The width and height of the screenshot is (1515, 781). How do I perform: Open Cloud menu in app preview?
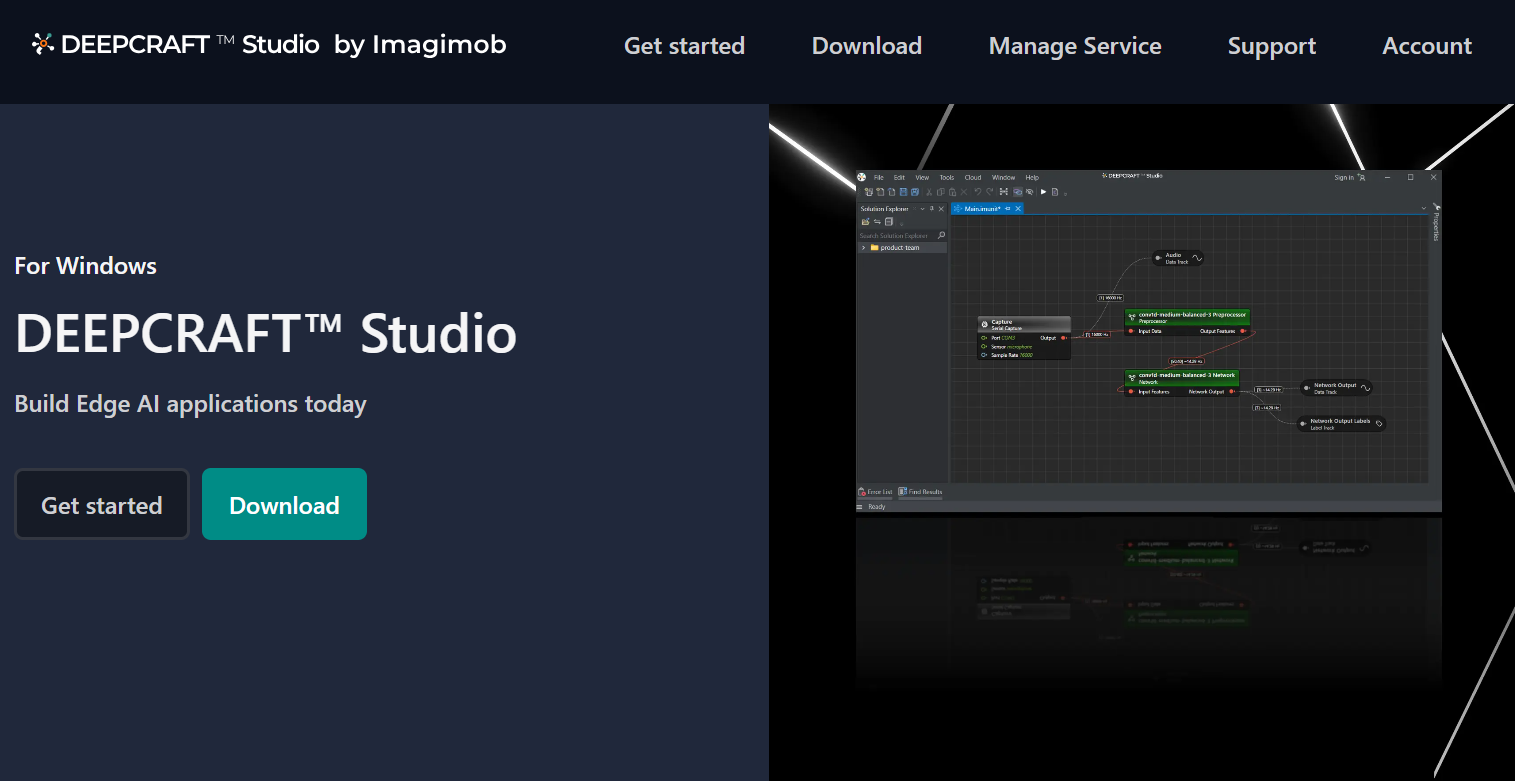973,178
